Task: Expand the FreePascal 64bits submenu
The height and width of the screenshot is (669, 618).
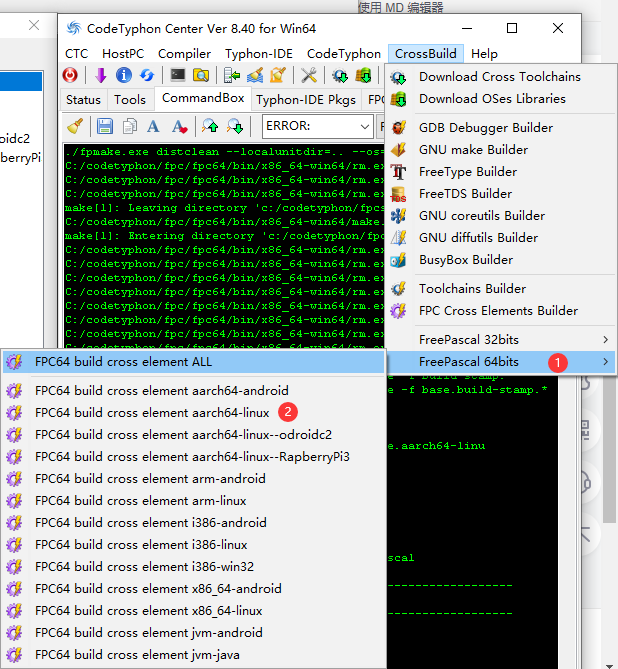Action: click(x=501, y=362)
